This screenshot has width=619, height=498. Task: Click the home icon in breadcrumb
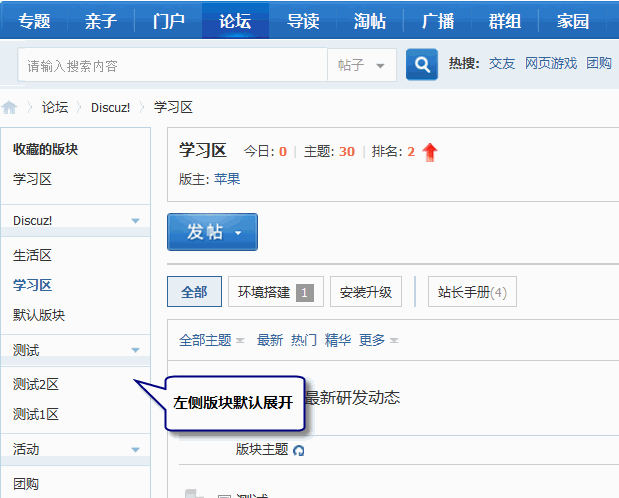coord(10,107)
